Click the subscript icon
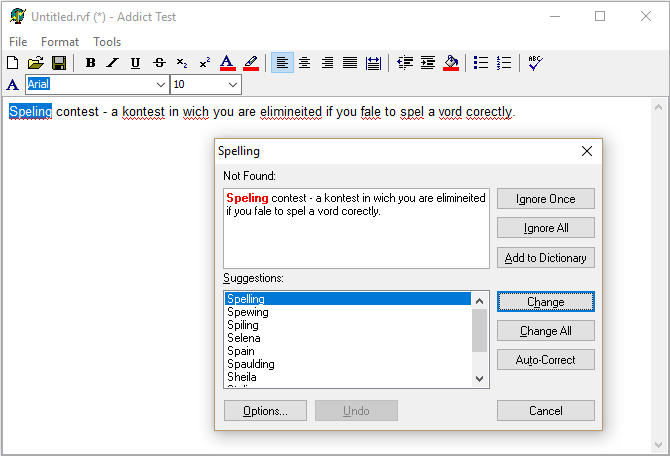Viewport: 670px width, 456px height. [x=182, y=63]
